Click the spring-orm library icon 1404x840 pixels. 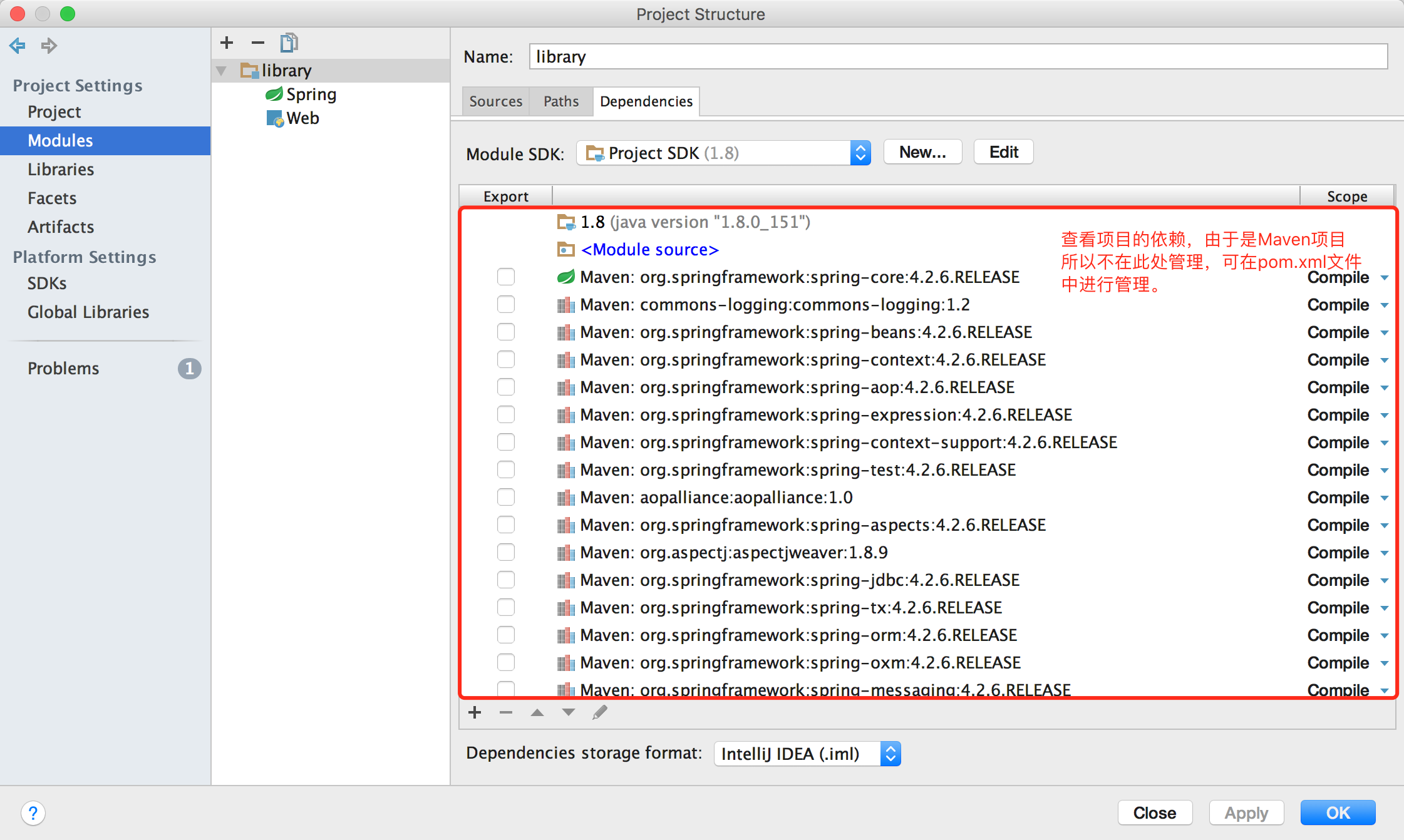tap(566, 635)
